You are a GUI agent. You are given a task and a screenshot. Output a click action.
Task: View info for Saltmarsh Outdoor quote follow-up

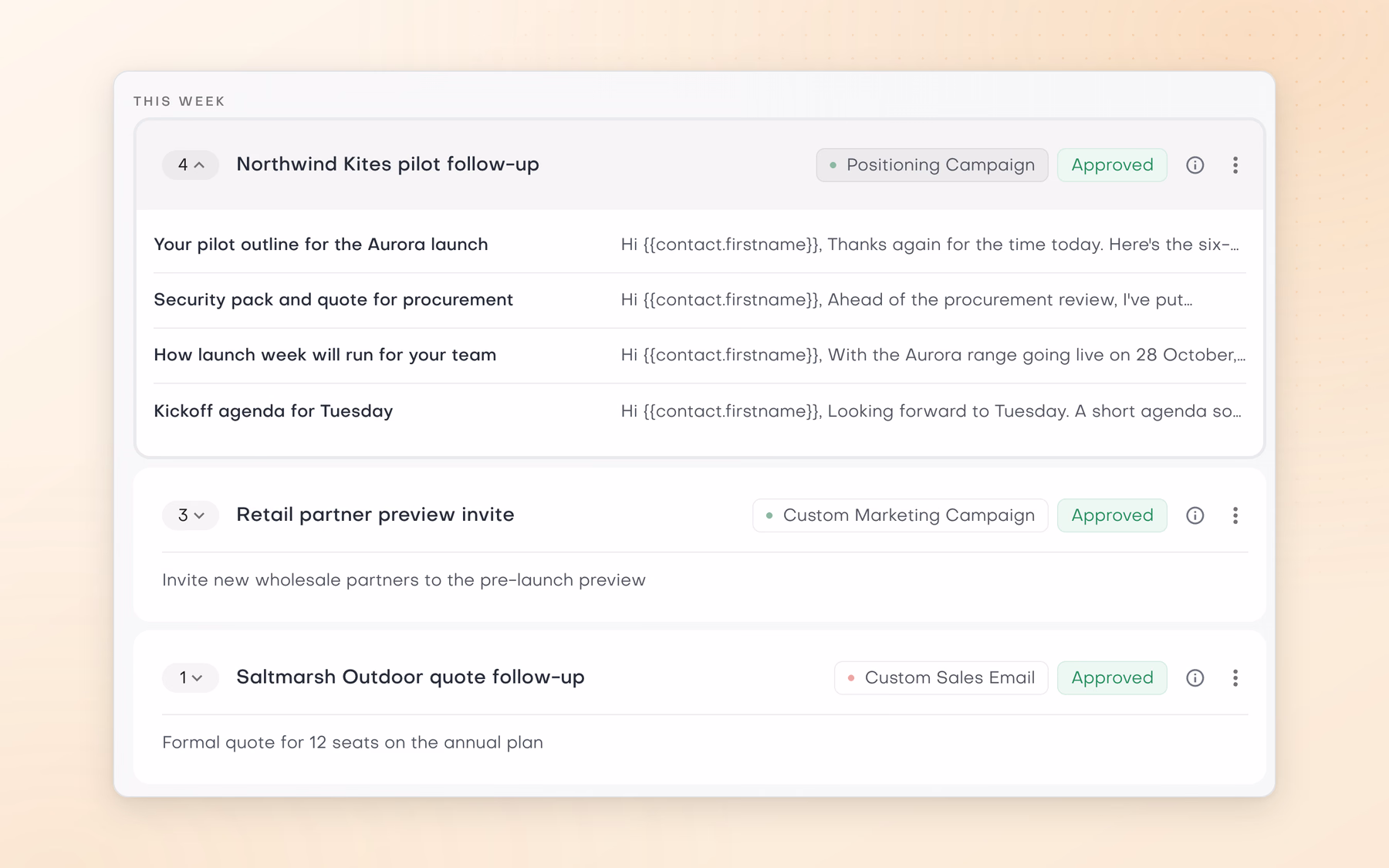tap(1195, 677)
